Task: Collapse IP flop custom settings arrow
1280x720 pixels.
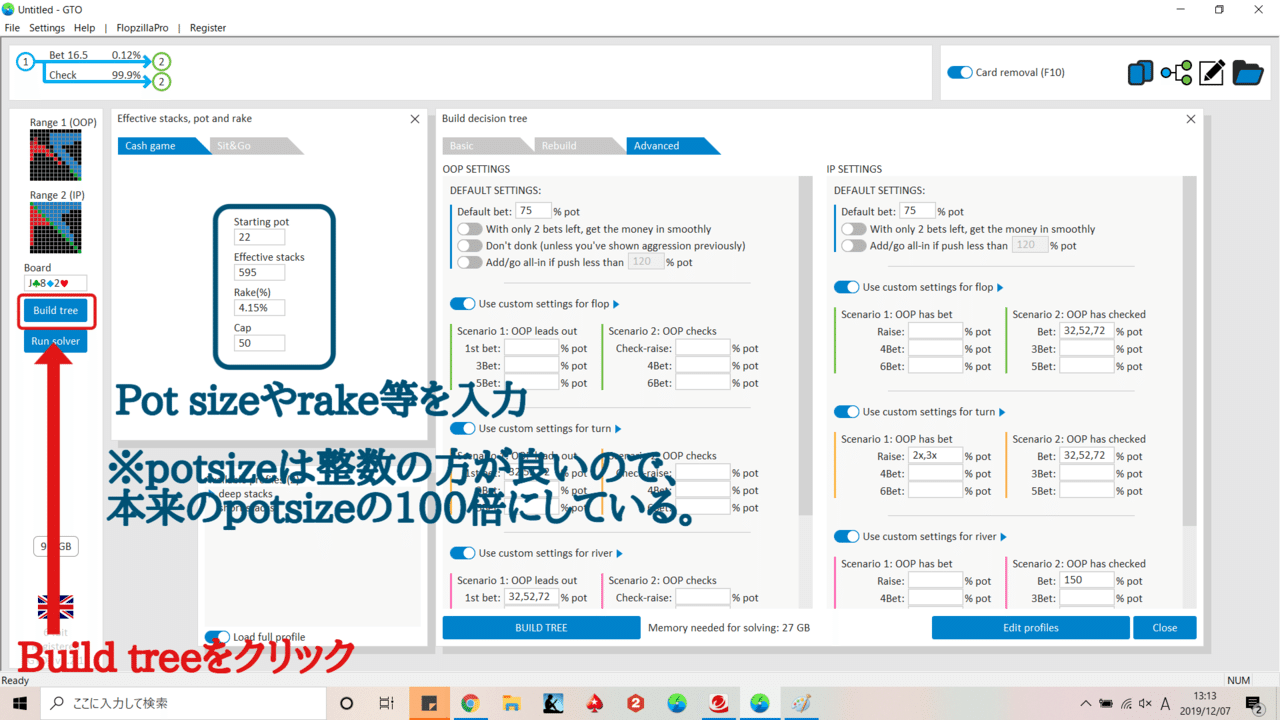Action: pos(1000,287)
